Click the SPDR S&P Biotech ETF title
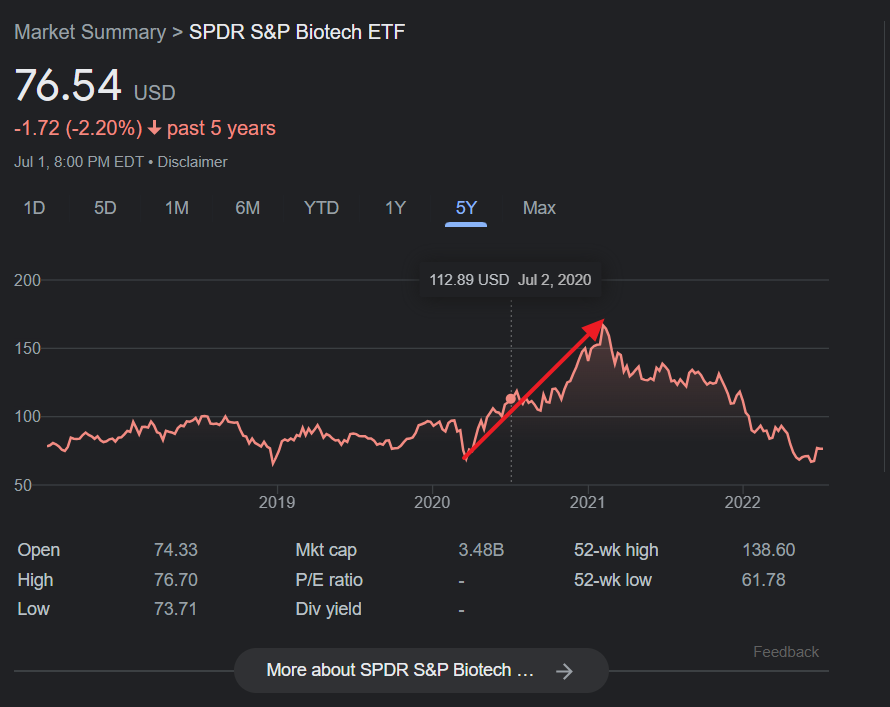890x707 pixels. (297, 32)
